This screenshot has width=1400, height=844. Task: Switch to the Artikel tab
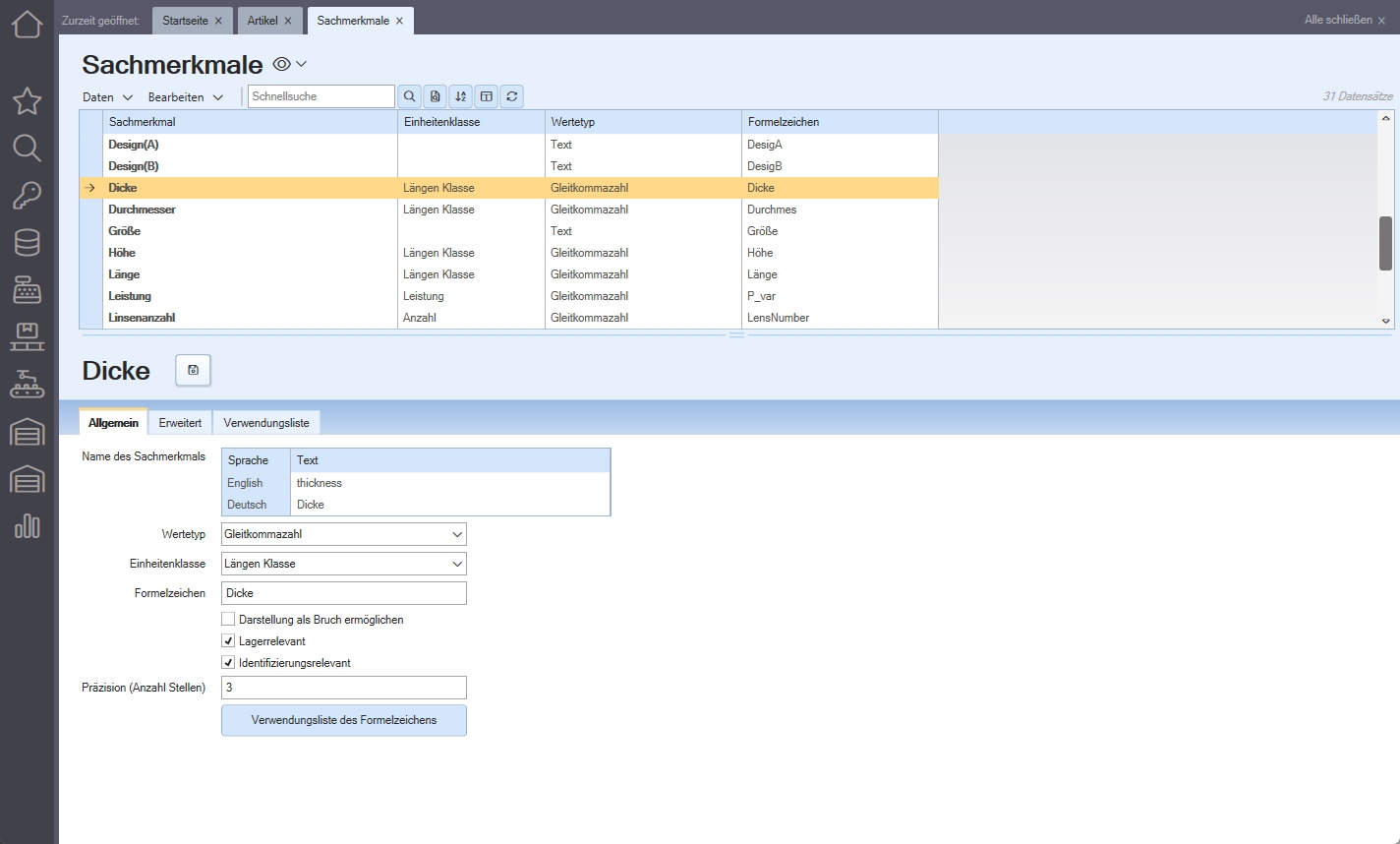click(x=262, y=21)
